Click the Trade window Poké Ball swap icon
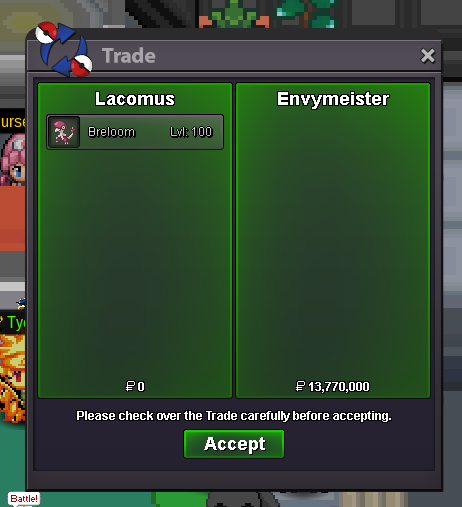This screenshot has height=507, width=462. (64, 49)
